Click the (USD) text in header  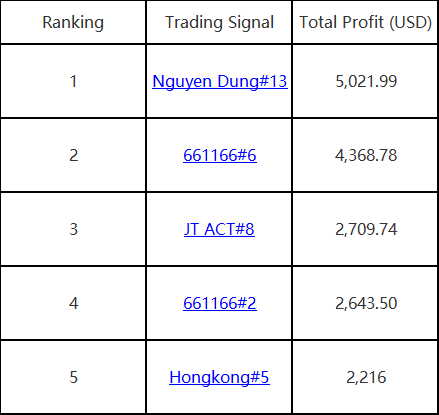point(410,22)
